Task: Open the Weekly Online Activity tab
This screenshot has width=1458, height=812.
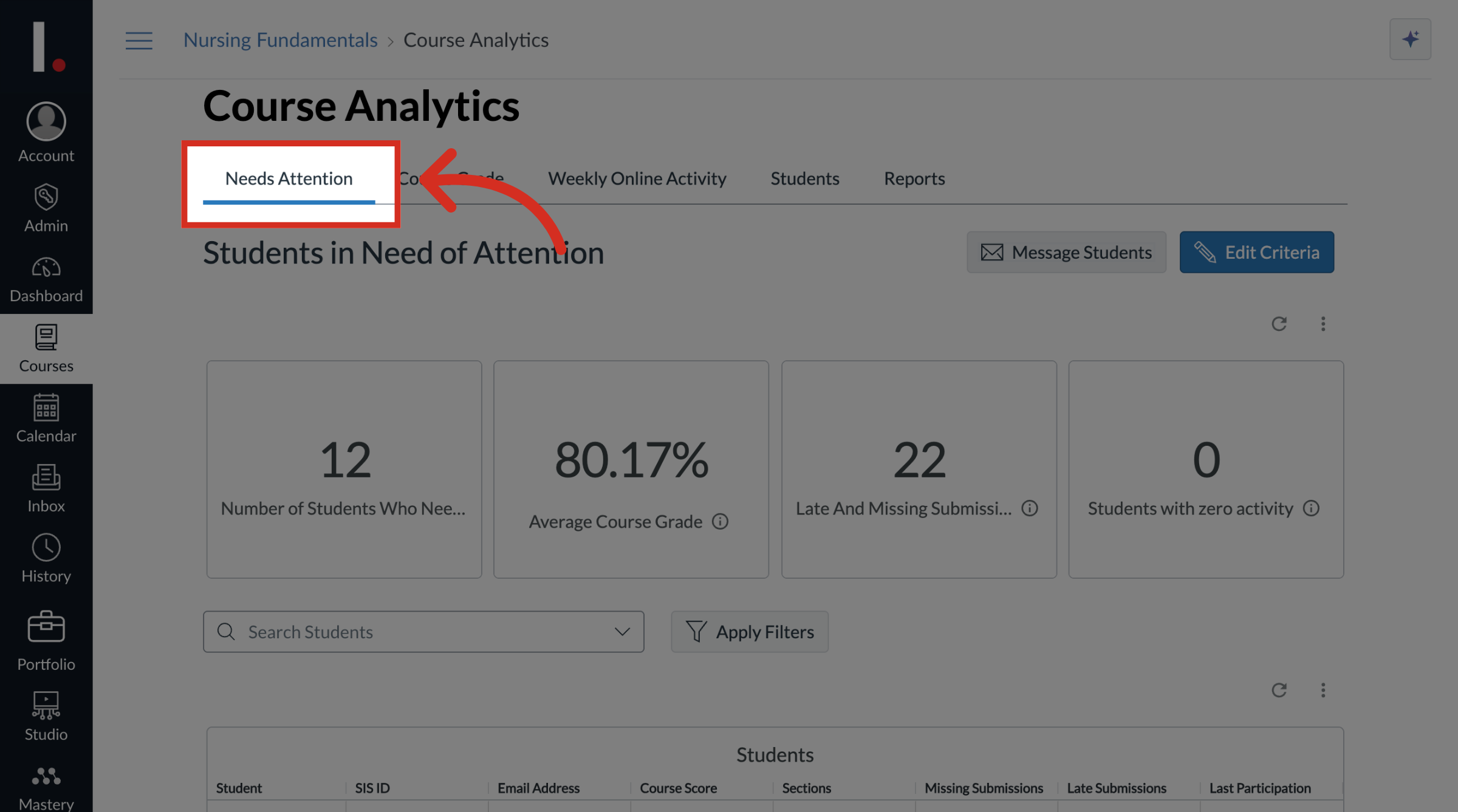Action: pos(637,178)
